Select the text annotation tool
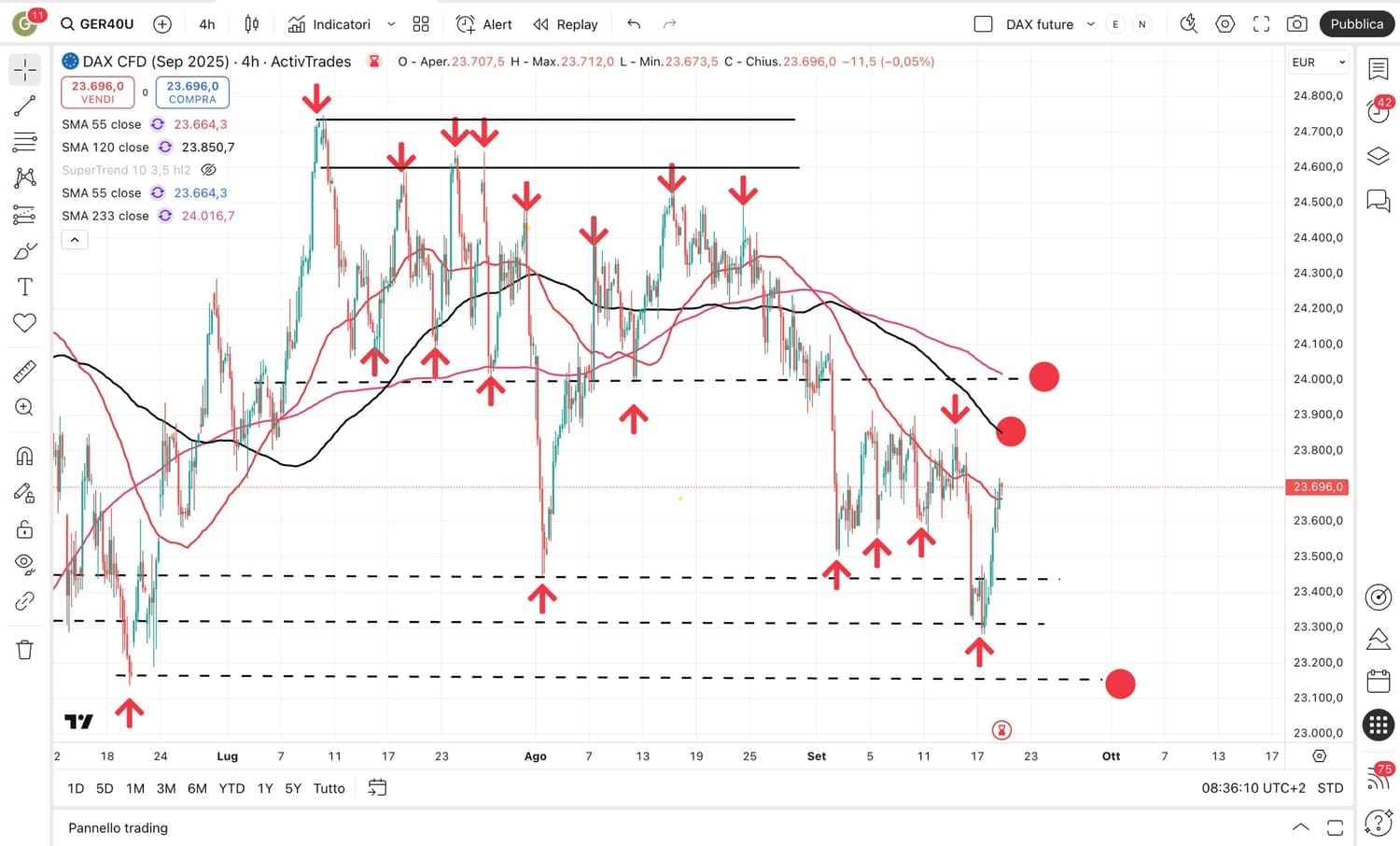Screen dimensions: 1400x846 pos(25,287)
